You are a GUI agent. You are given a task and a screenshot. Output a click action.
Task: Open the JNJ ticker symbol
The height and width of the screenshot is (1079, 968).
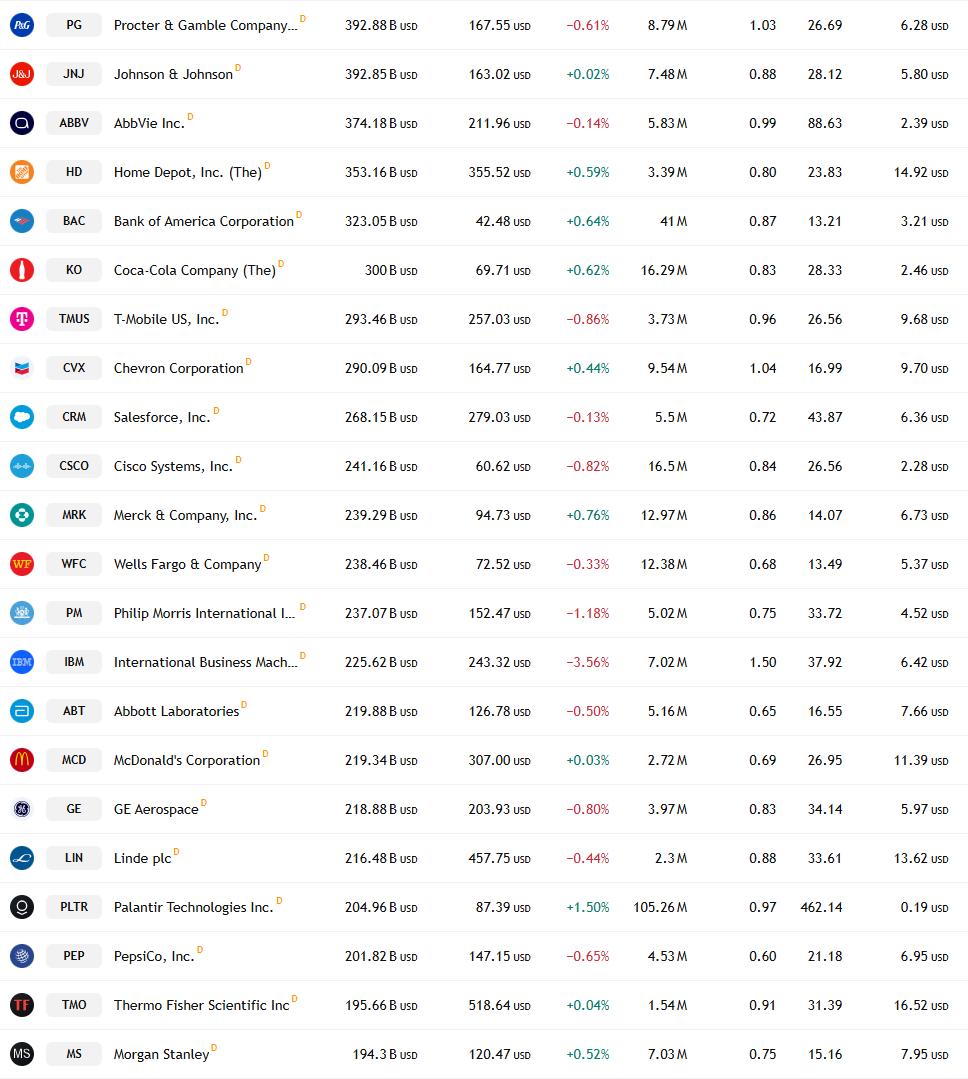click(74, 74)
